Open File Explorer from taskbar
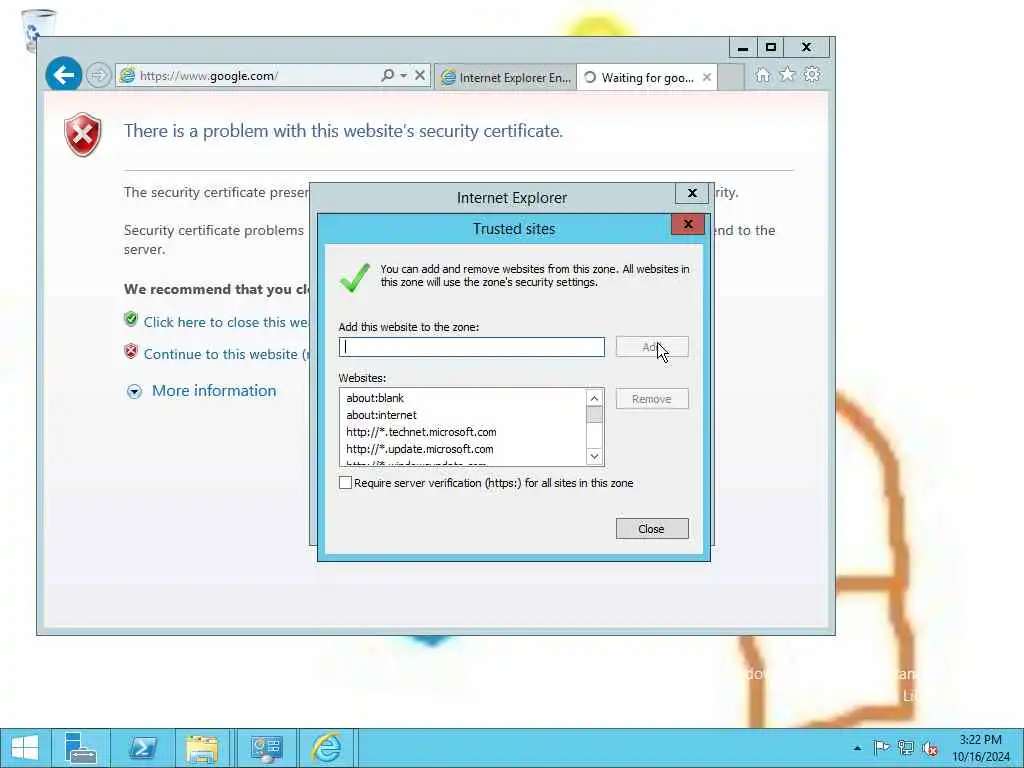Screen dimensions: 1024x768 click(x=202, y=748)
